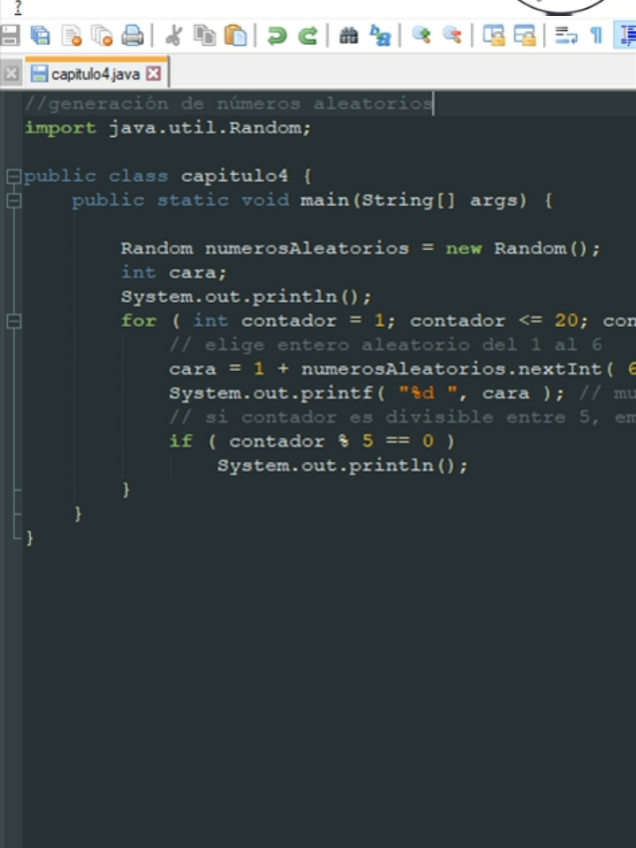Undo with the green back arrow

coord(277,36)
